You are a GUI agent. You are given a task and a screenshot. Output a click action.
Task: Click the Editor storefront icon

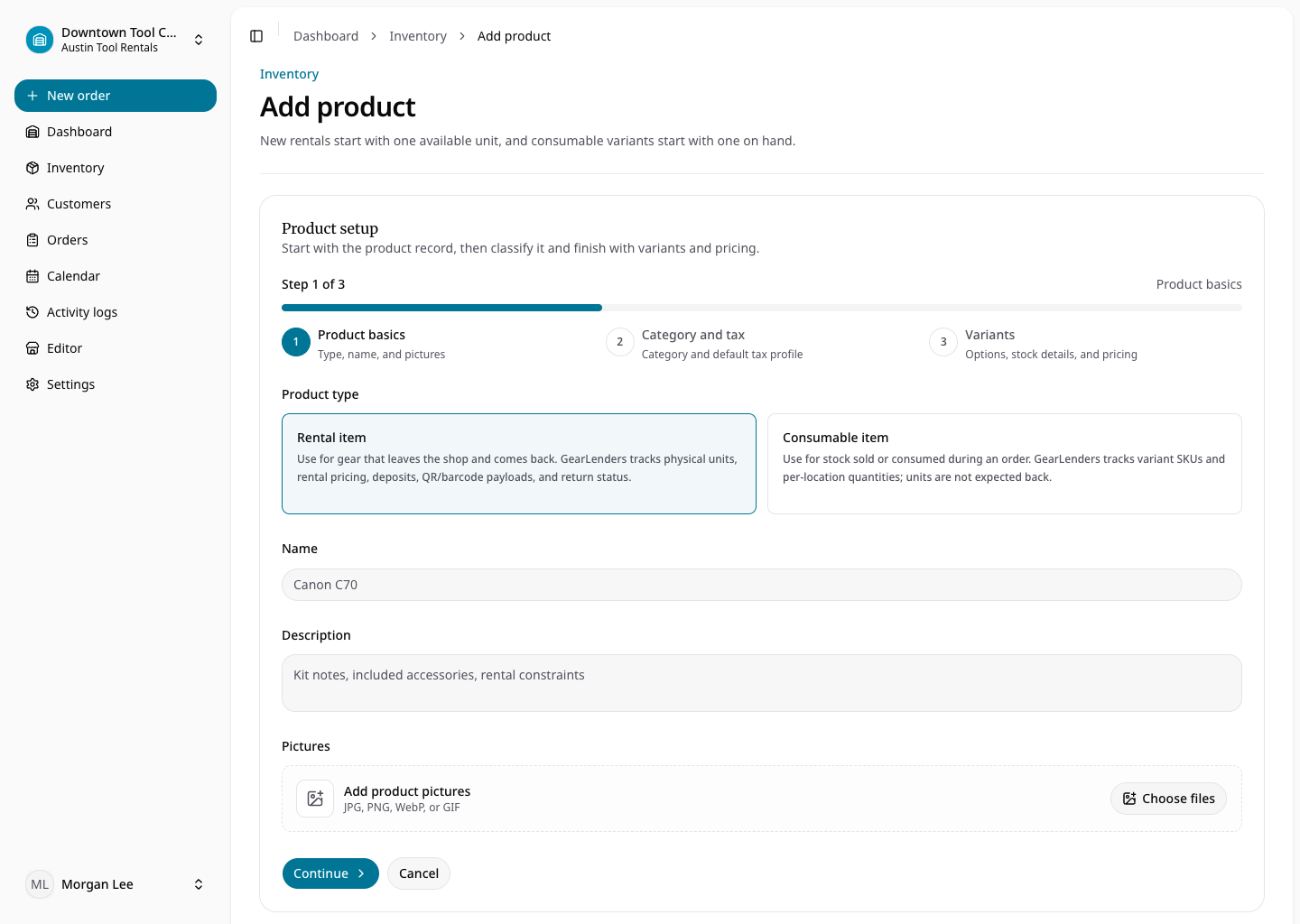32,348
